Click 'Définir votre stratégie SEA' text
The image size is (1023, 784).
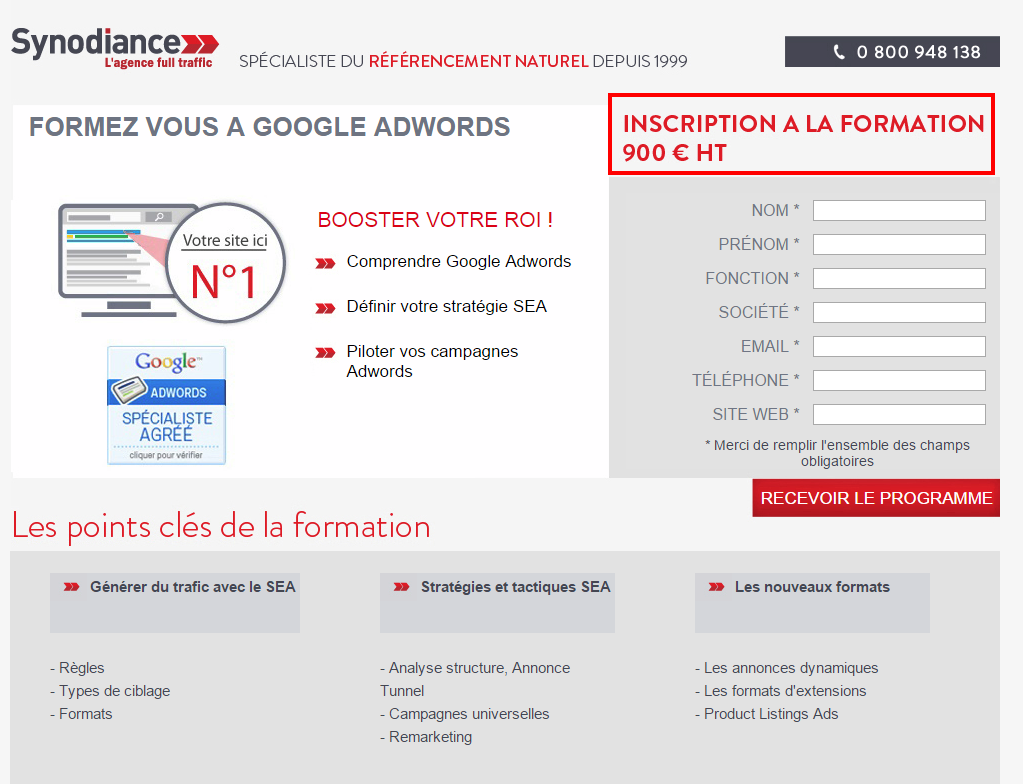click(446, 307)
